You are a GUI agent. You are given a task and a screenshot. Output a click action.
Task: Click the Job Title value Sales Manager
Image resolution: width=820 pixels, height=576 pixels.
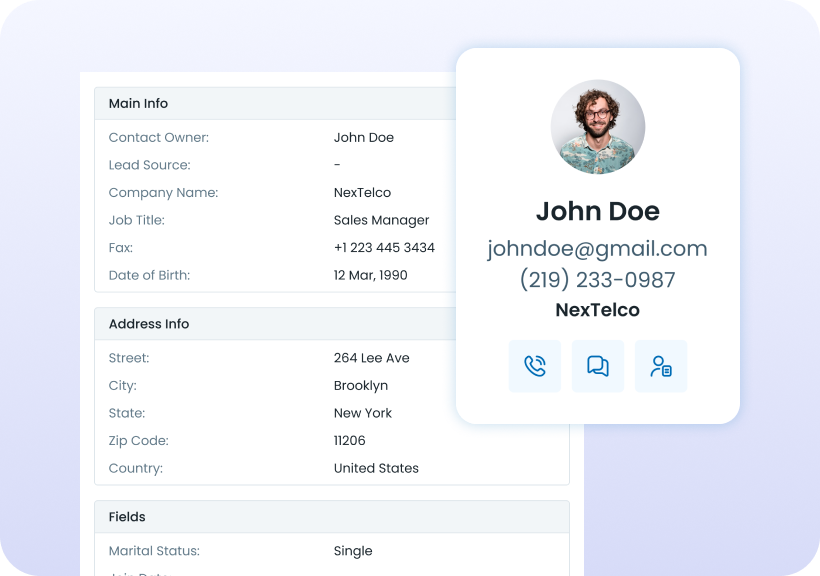pyautogui.click(x=381, y=220)
